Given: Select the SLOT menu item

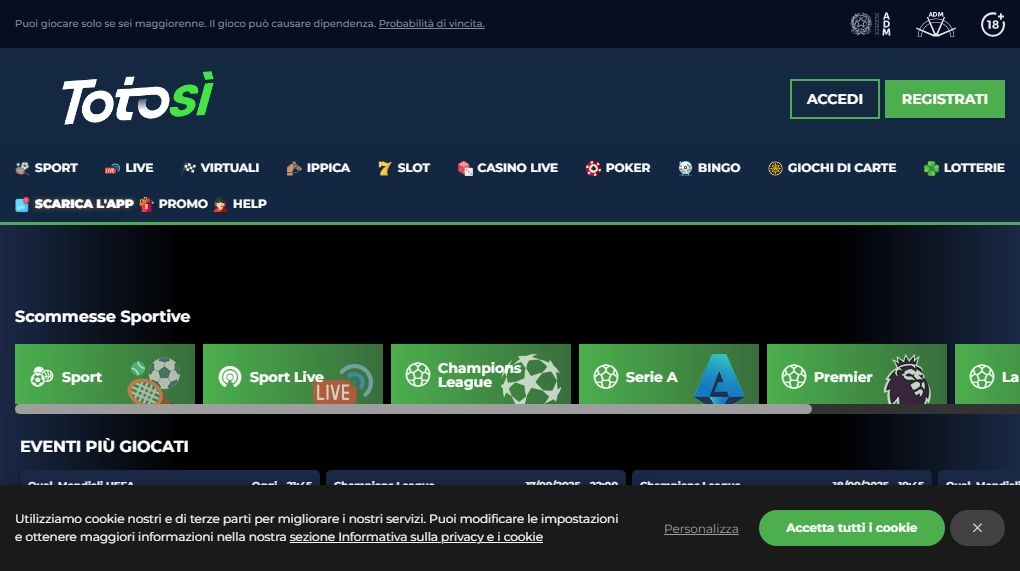Looking at the screenshot, I should click(x=404, y=168).
